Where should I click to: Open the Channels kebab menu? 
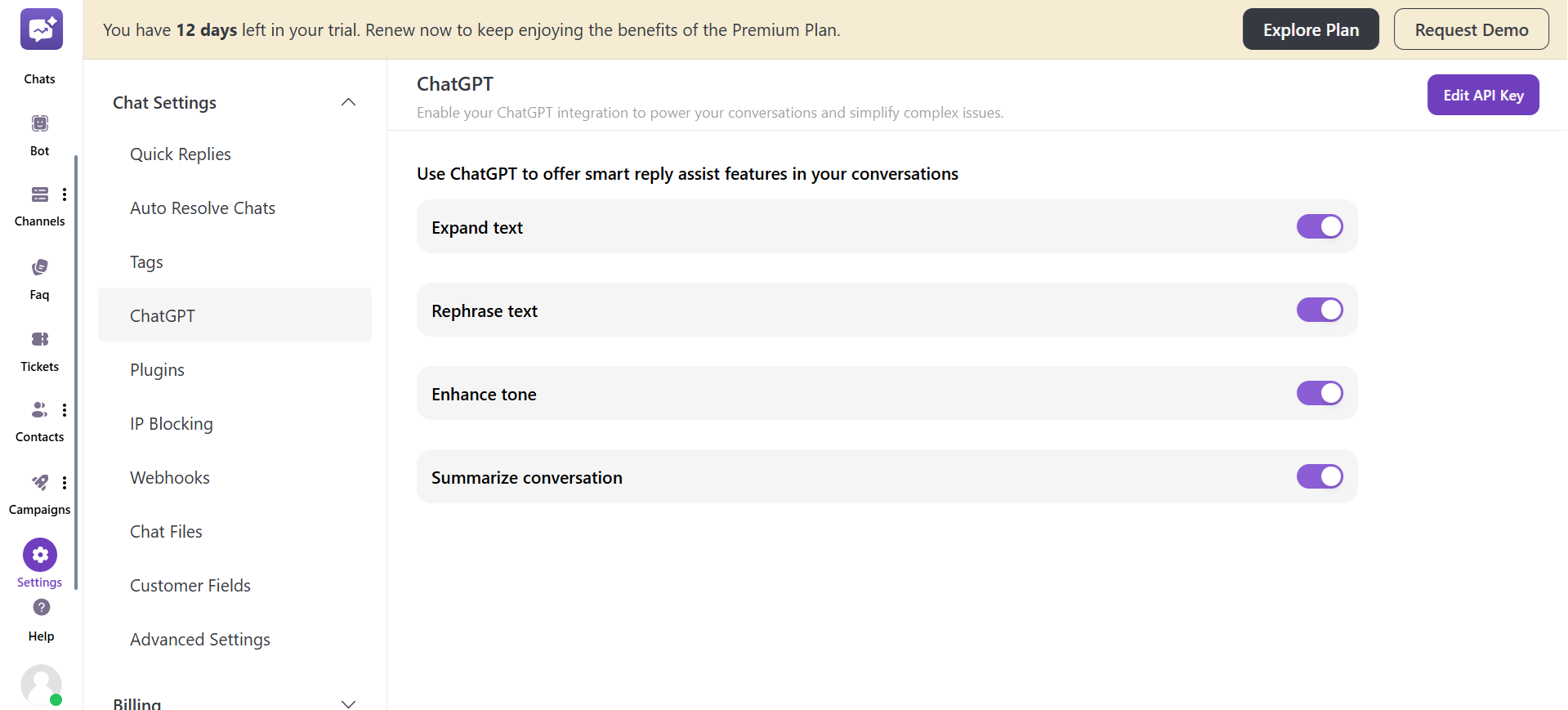pyautogui.click(x=65, y=194)
